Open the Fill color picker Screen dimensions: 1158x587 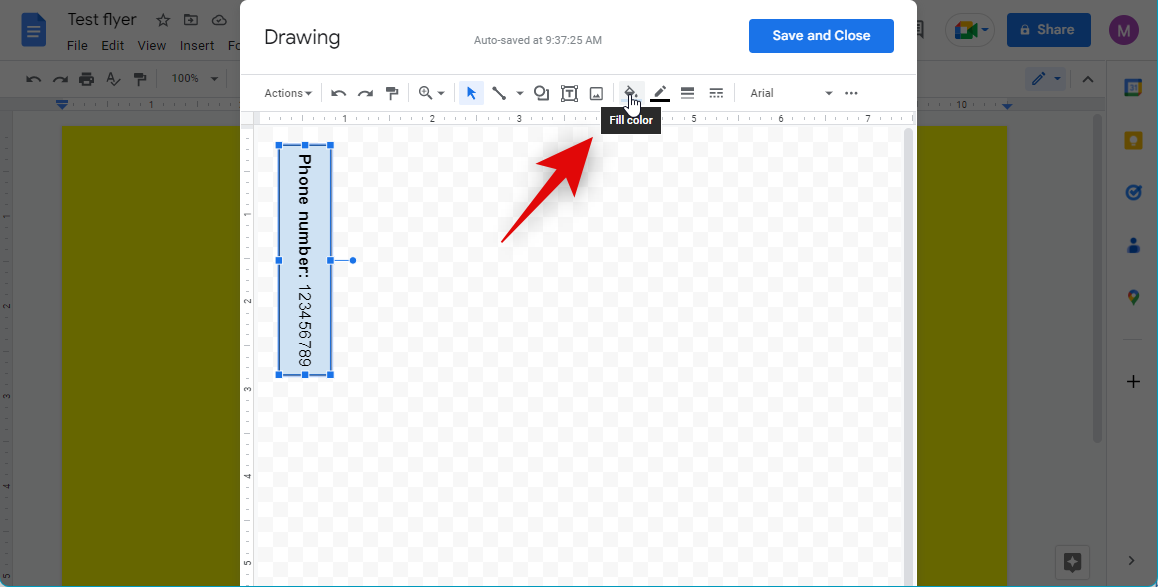point(630,93)
